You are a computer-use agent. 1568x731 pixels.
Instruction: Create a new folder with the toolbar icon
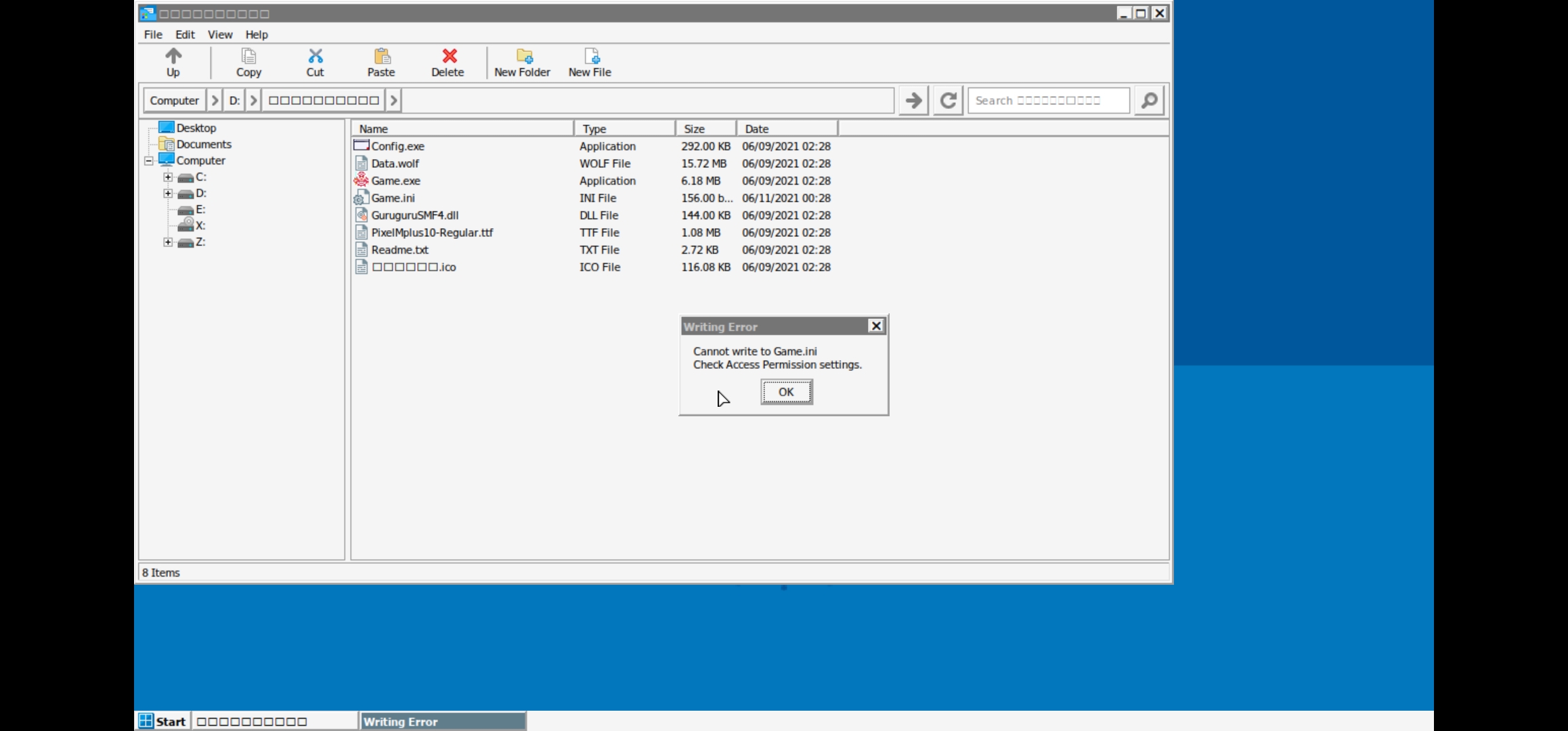click(524, 56)
